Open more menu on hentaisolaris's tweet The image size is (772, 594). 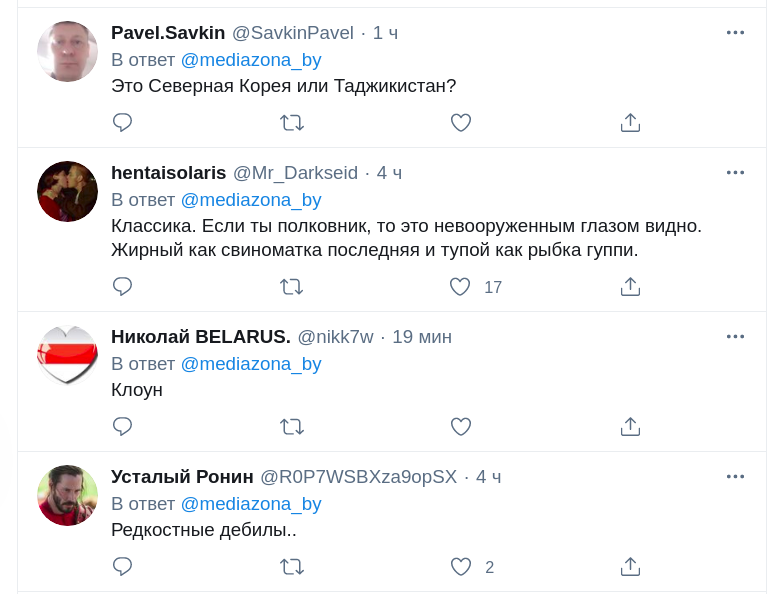[735, 173]
